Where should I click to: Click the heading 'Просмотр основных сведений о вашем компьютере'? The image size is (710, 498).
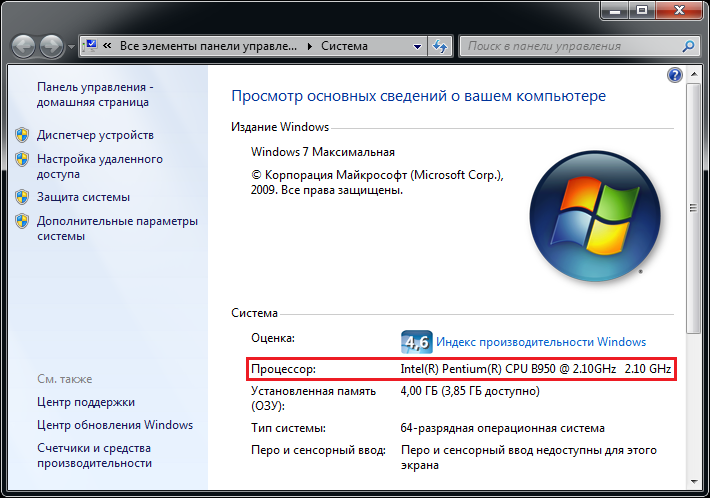click(x=418, y=96)
